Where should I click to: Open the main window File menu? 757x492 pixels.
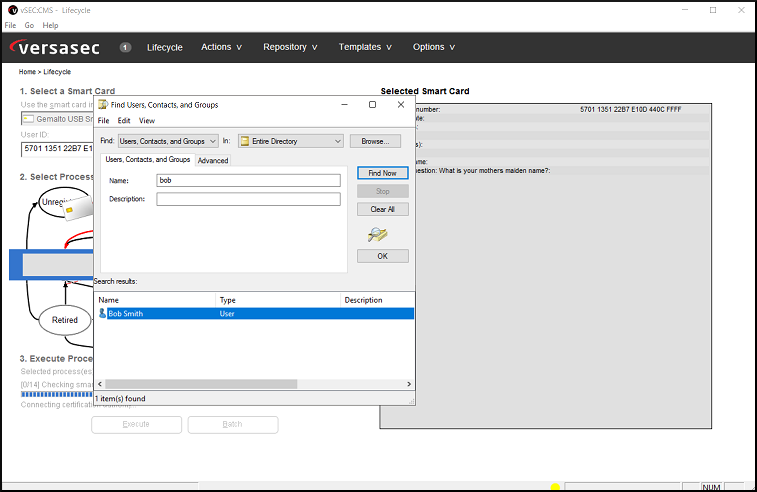tap(10, 25)
